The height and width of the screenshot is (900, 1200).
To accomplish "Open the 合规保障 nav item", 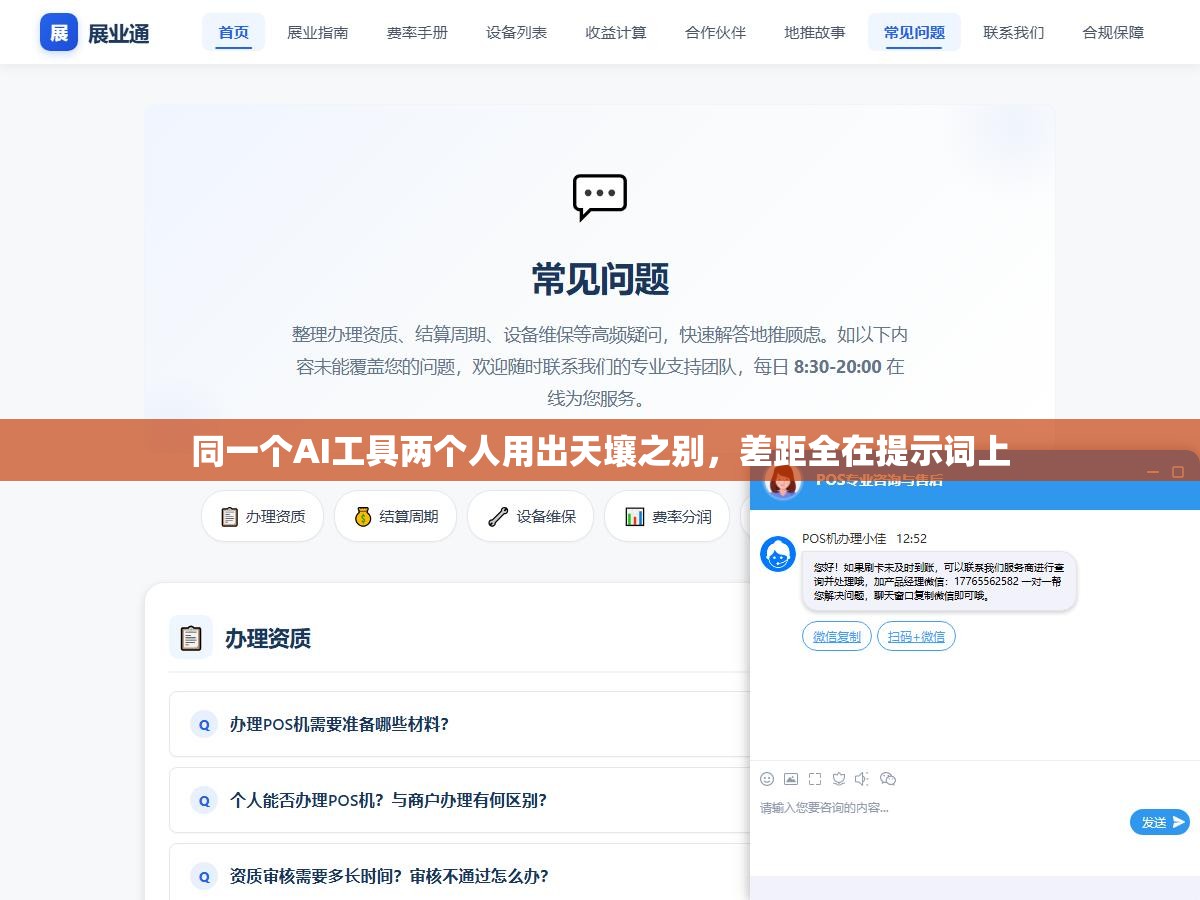I will tap(1113, 32).
